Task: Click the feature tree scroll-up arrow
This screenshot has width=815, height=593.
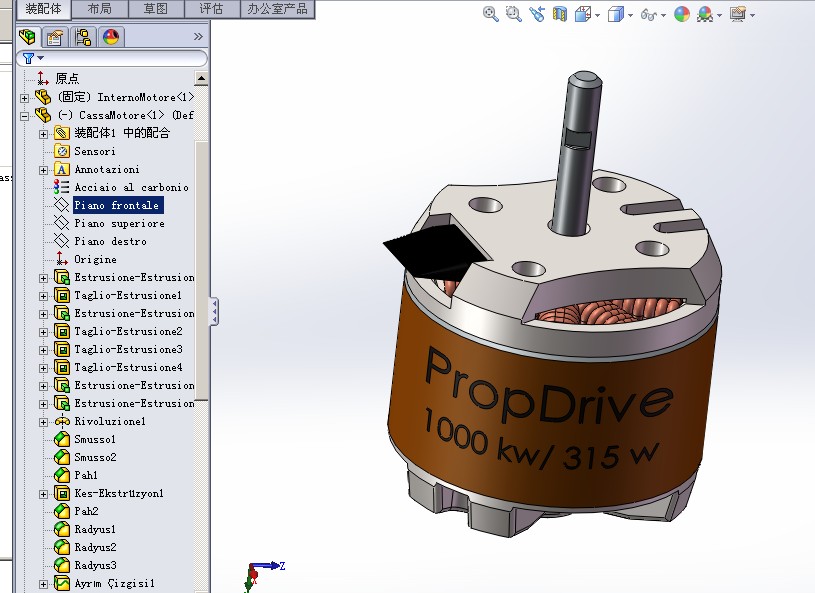Action: 201,78
